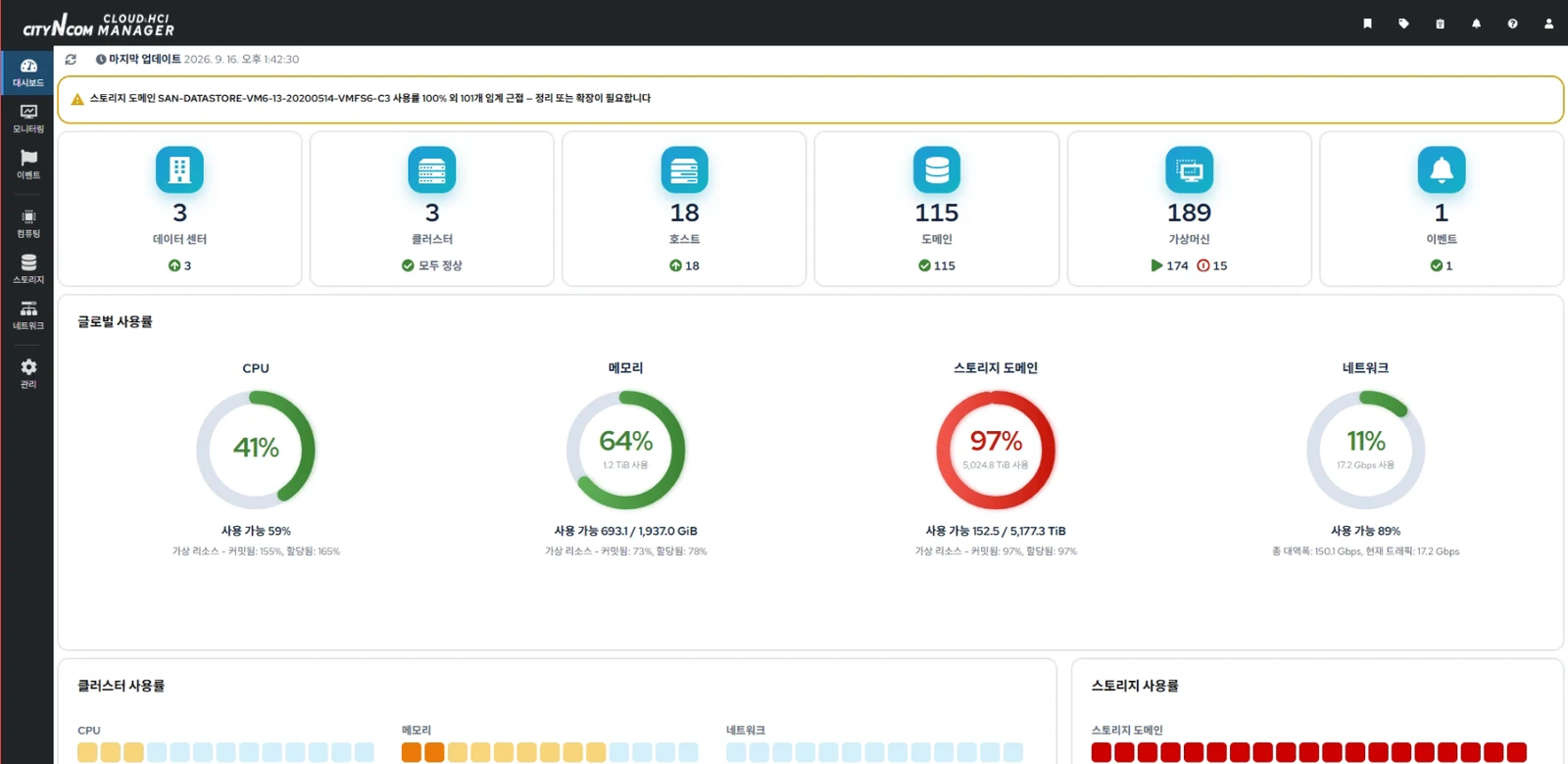
Task: Click the green check icon under 도메인
Action: (924, 265)
